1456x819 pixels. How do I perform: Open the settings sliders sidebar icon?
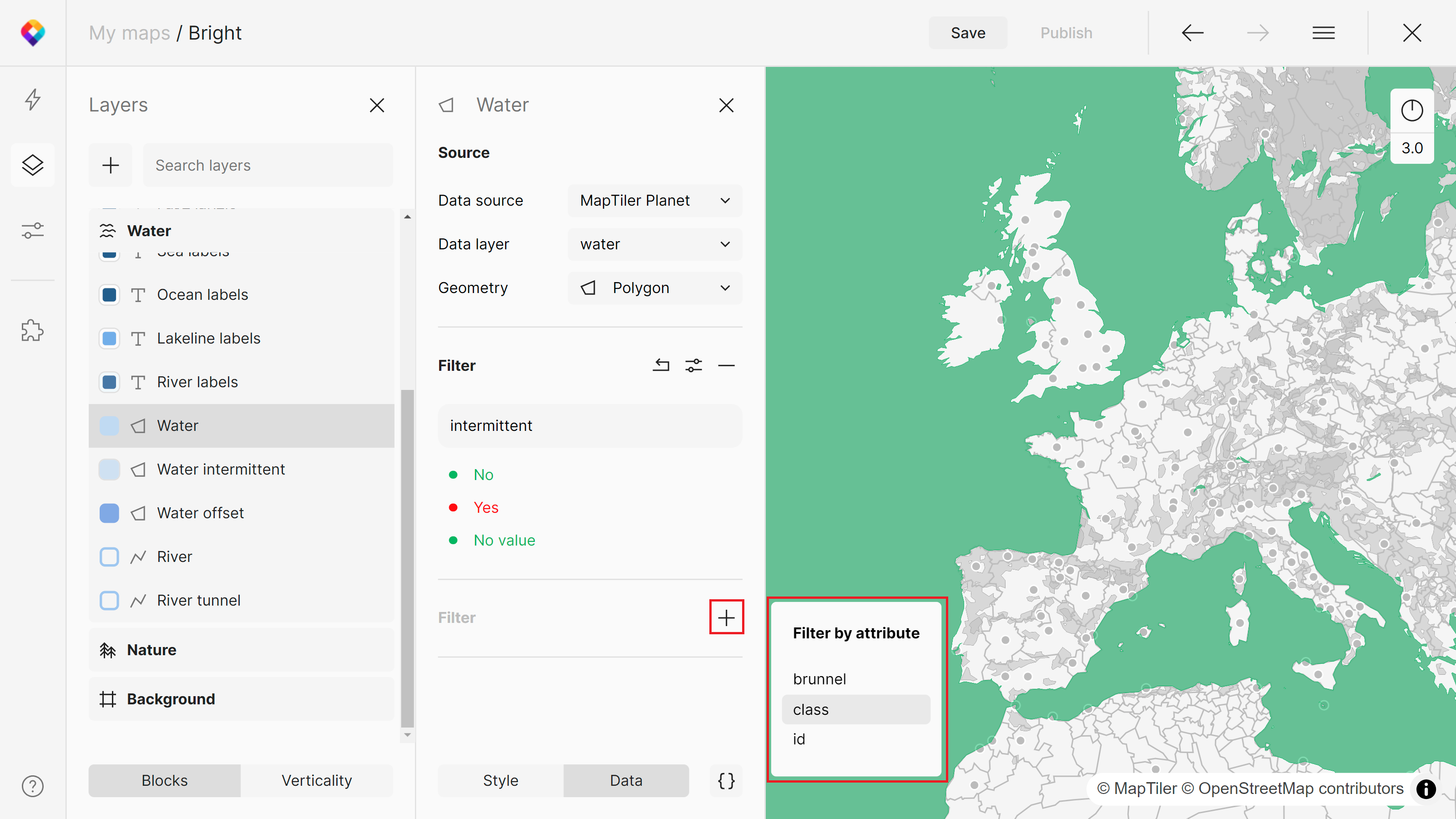coord(33,231)
